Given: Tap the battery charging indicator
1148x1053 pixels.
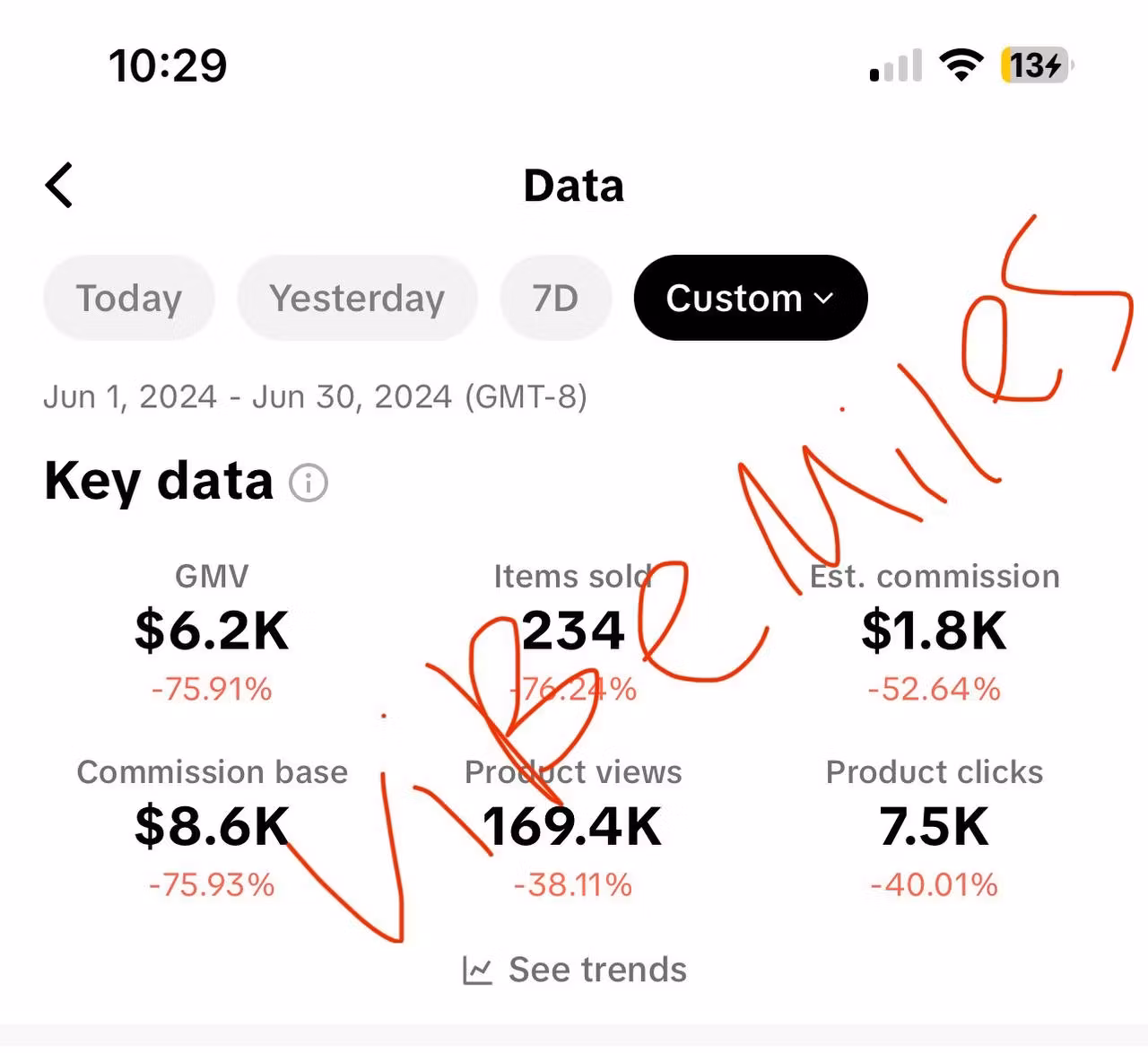Looking at the screenshot, I should [1036, 65].
